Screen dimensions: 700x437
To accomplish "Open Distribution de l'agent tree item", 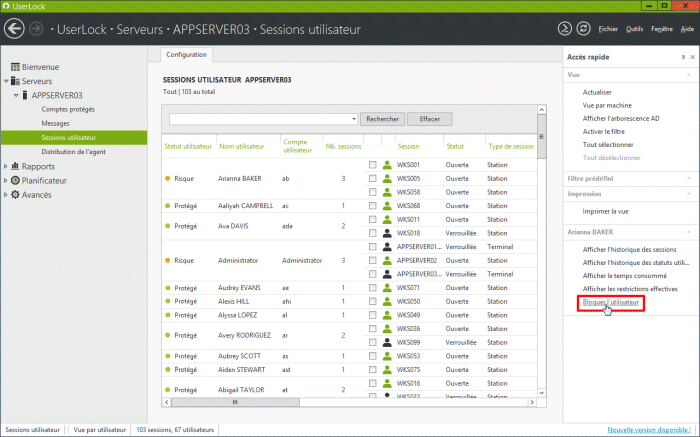I will tap(73, 152).
